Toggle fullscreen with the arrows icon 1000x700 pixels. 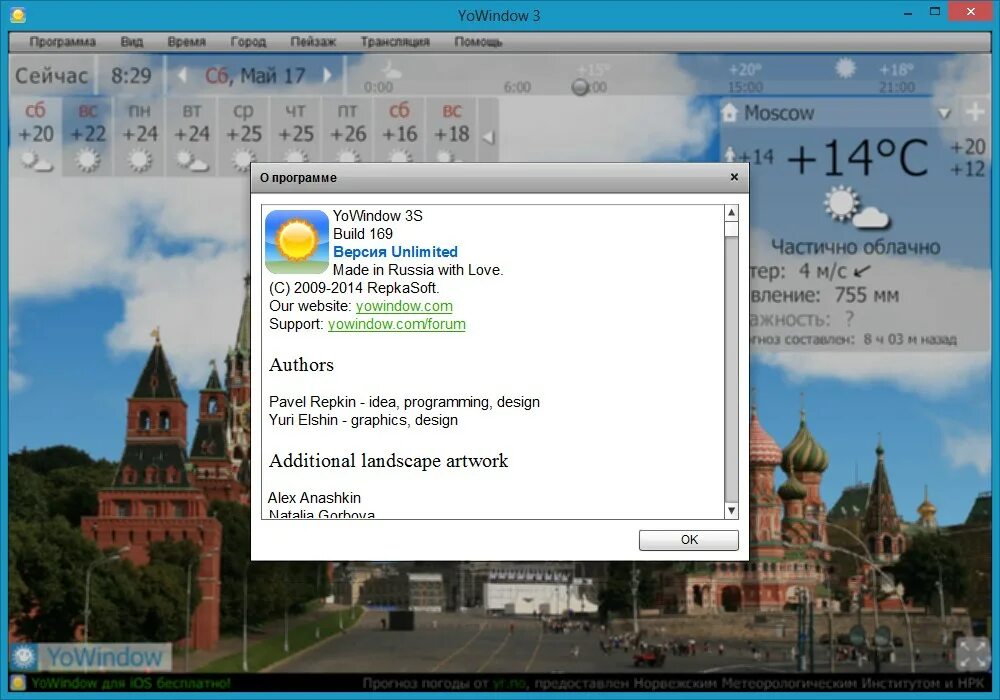972,655
